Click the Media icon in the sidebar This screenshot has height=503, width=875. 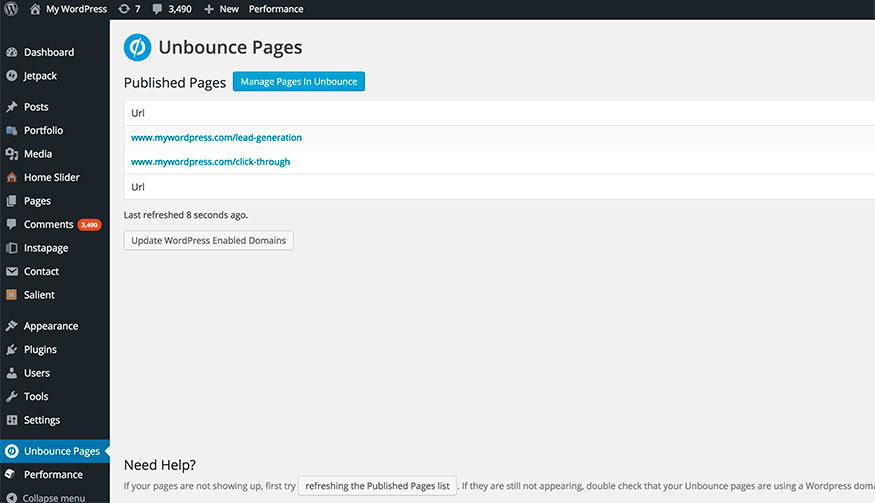[x=12, y=154]
